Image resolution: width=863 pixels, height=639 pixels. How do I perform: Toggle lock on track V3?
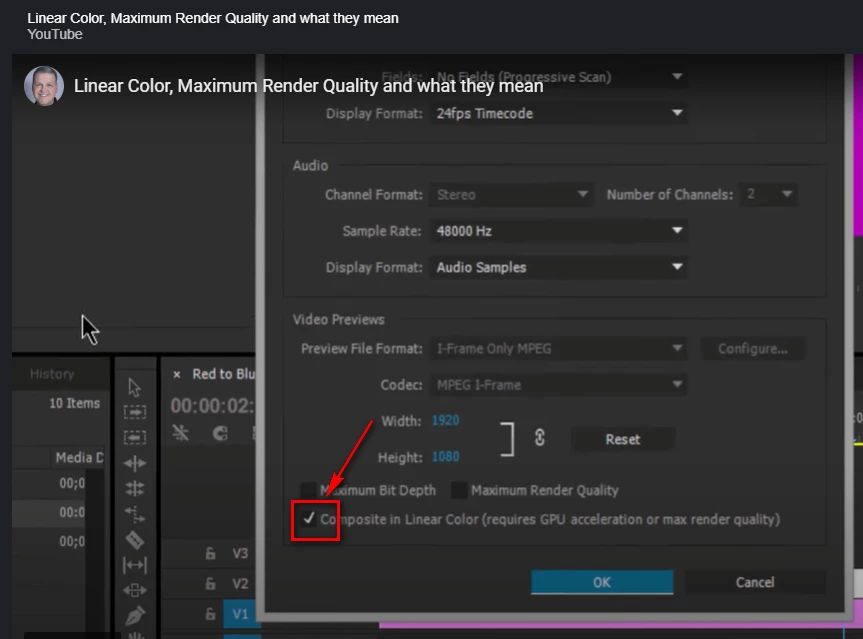point(210,554)
